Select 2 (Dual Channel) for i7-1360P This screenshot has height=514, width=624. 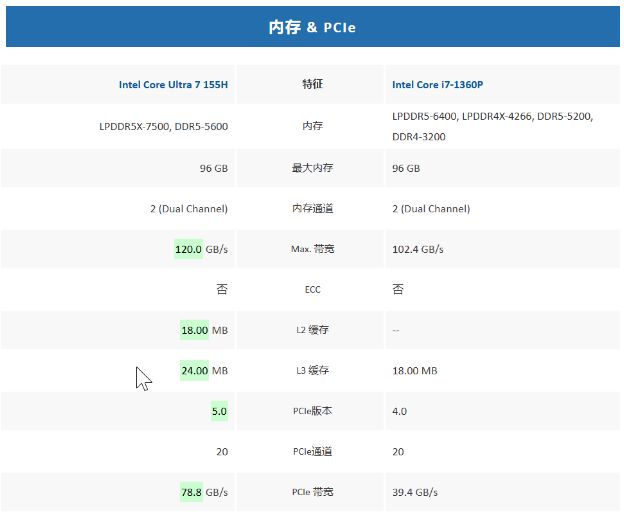(x=431, y=208)
